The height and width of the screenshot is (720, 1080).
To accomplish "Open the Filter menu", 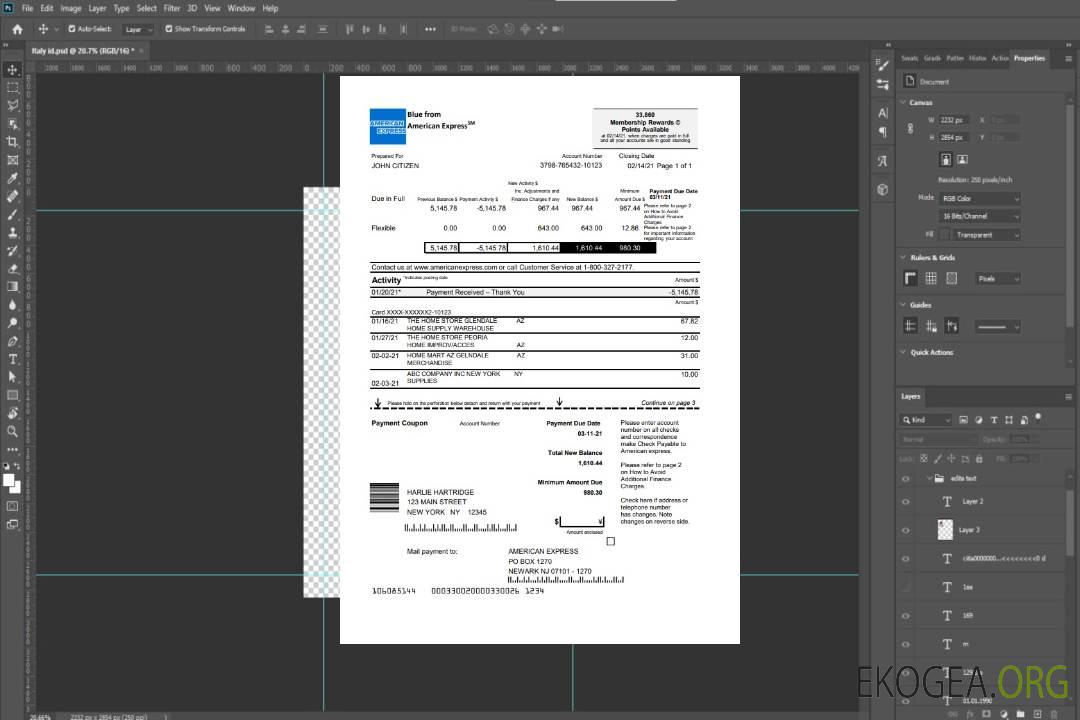I will (x=172, y=8).
